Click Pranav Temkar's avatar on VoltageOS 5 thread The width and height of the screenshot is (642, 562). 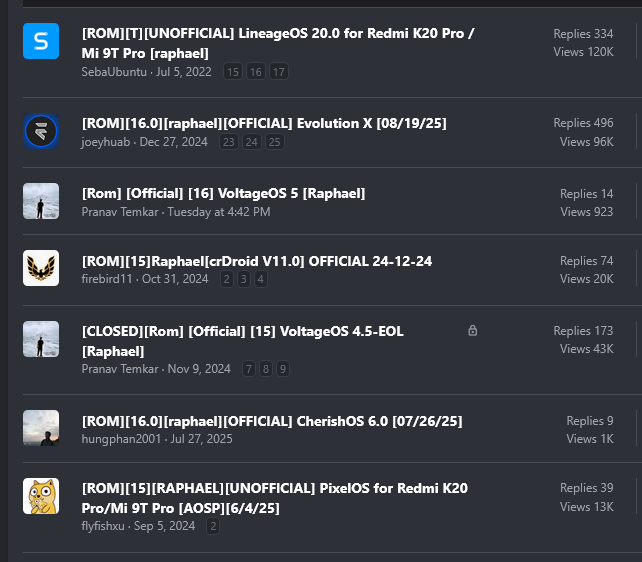point(41,201)
